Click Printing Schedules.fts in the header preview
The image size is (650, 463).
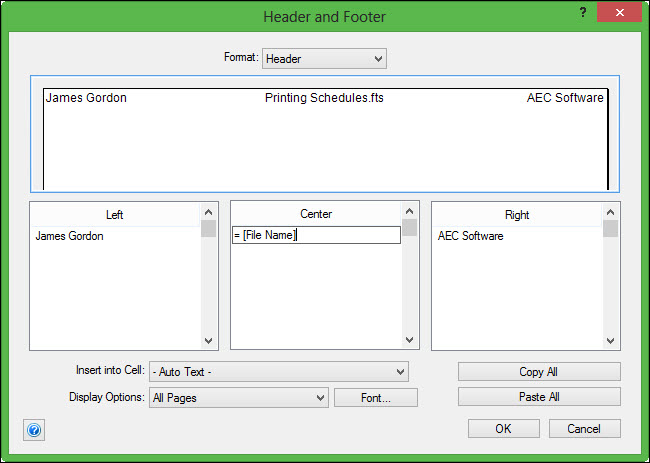click(324, 98)
